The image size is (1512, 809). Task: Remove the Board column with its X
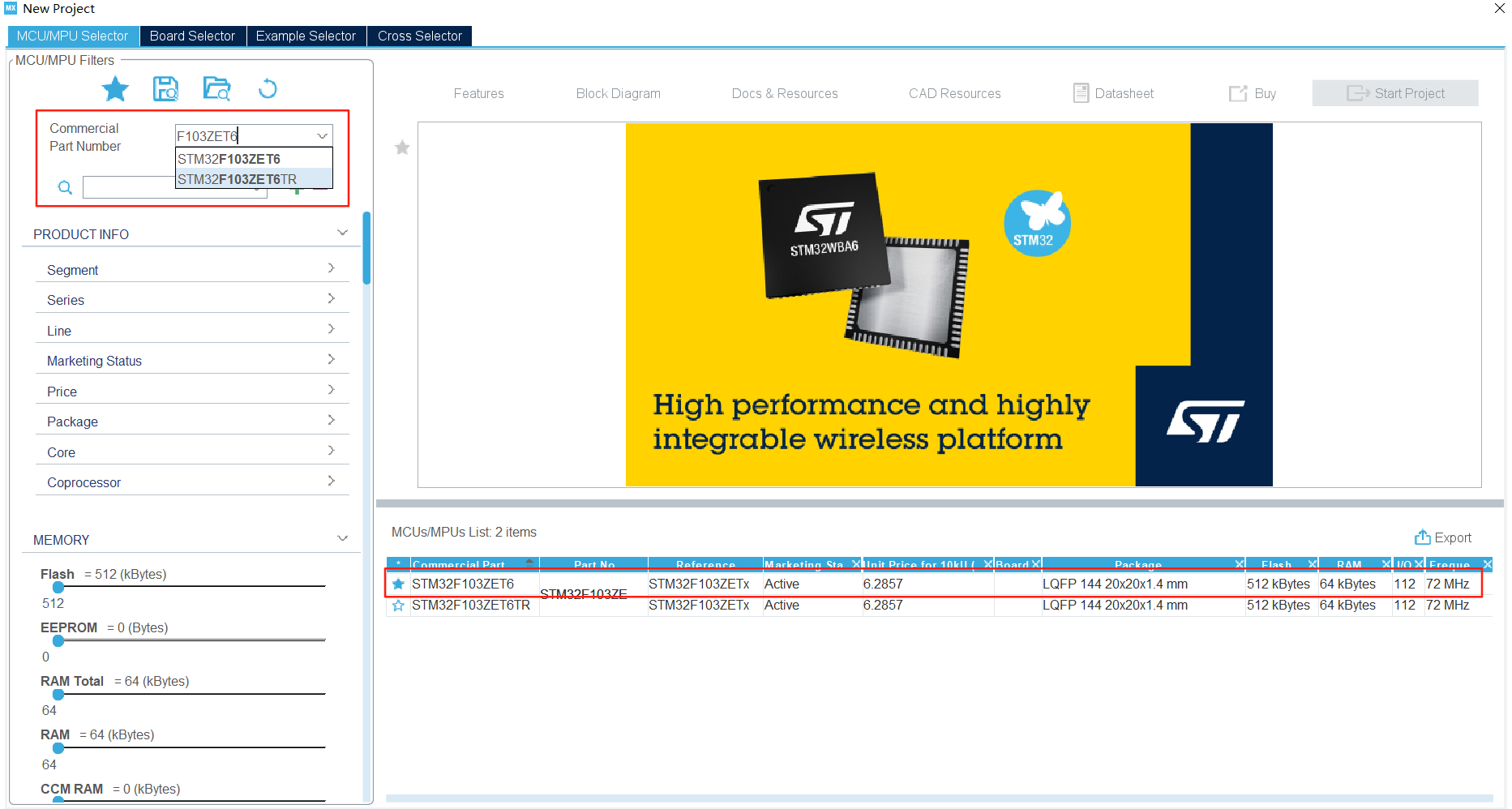[1036, 564]
